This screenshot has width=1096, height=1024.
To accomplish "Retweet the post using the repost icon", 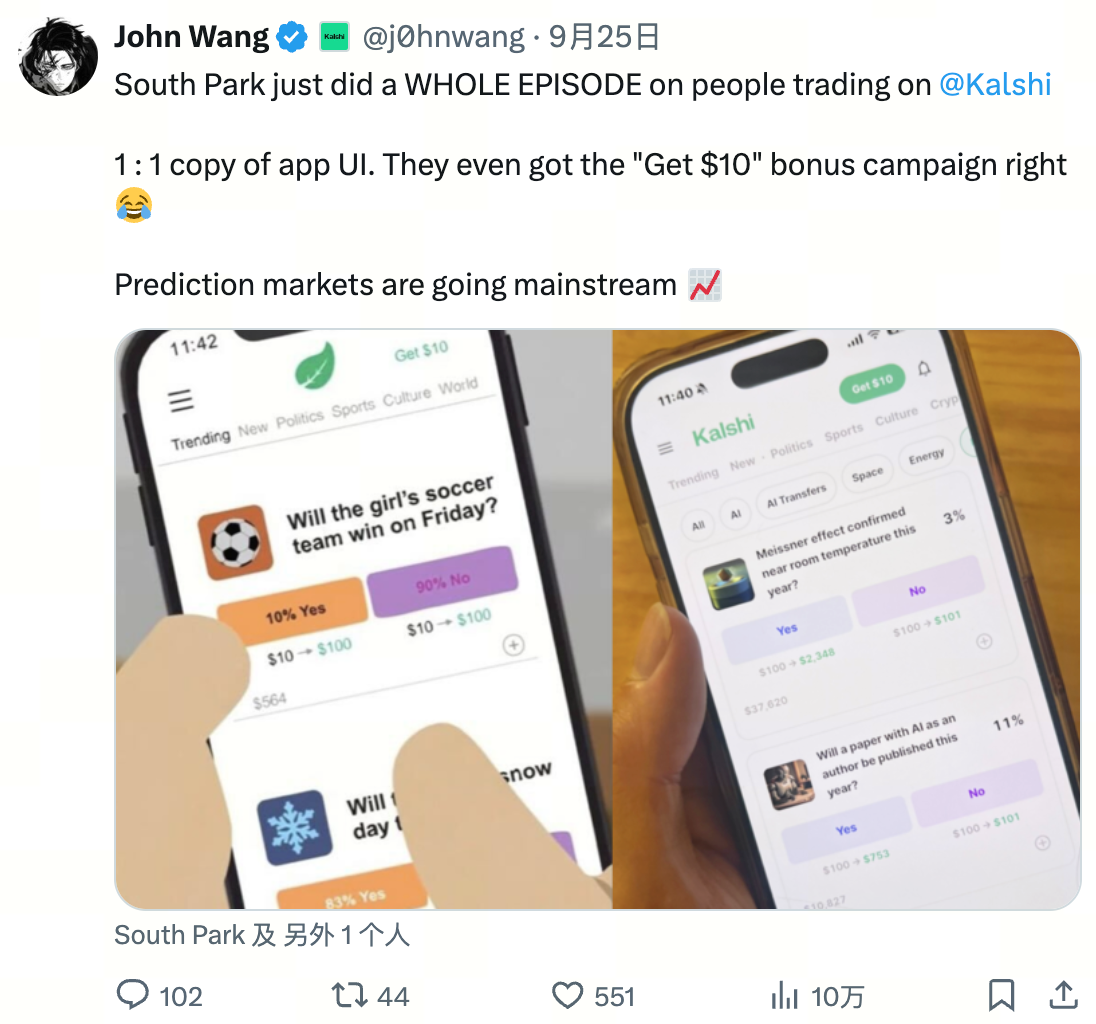I will [x=349, y=995].
